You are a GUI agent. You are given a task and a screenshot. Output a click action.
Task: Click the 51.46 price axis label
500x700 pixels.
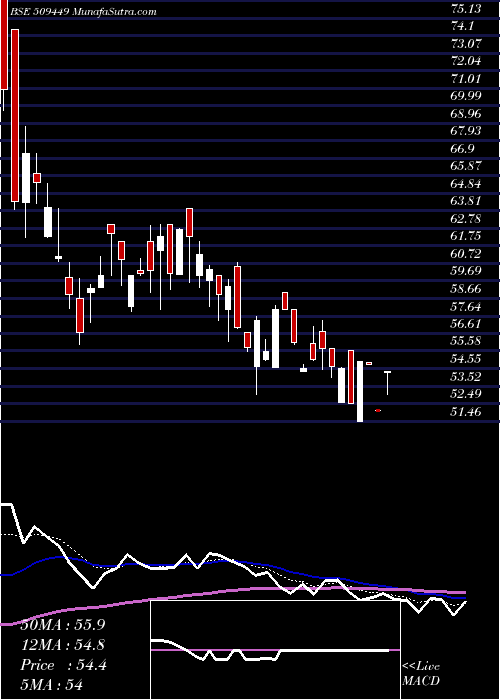(466, 411)
